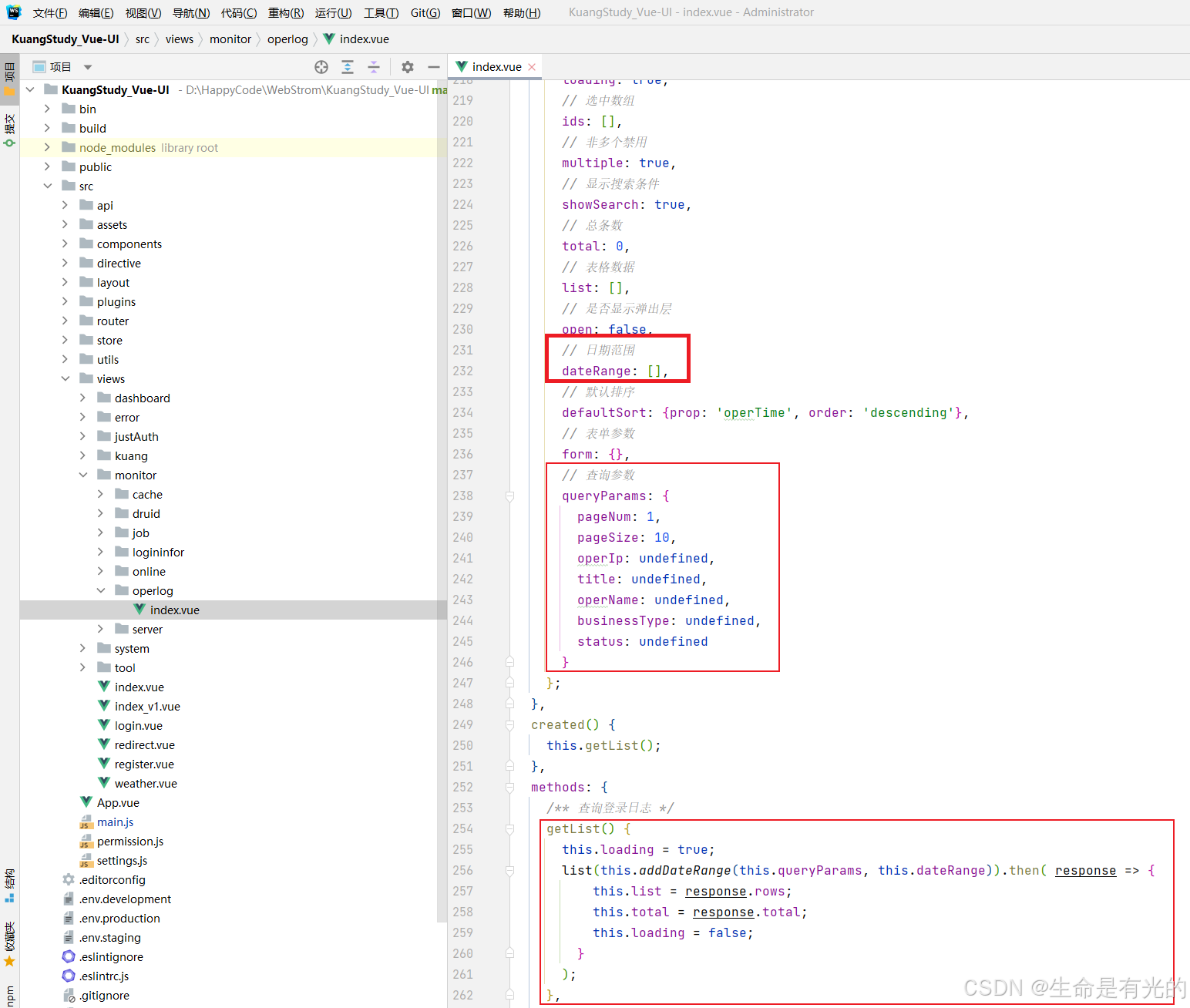Open the Favorites tool window sidebar button
This screenshot has height=1008, width=1190.
9,943
